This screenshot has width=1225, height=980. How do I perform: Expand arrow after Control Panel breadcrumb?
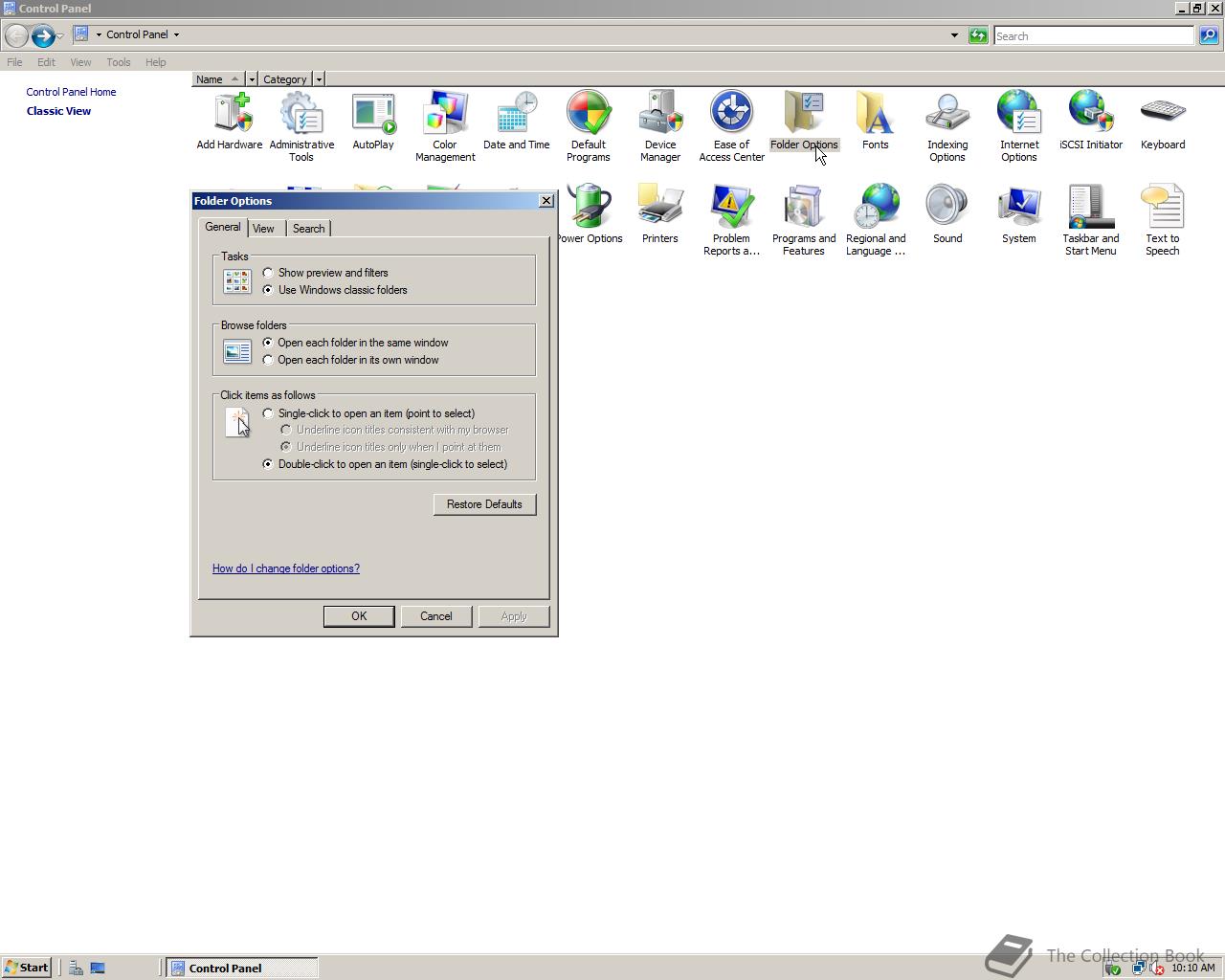click(x=176, y=34)
